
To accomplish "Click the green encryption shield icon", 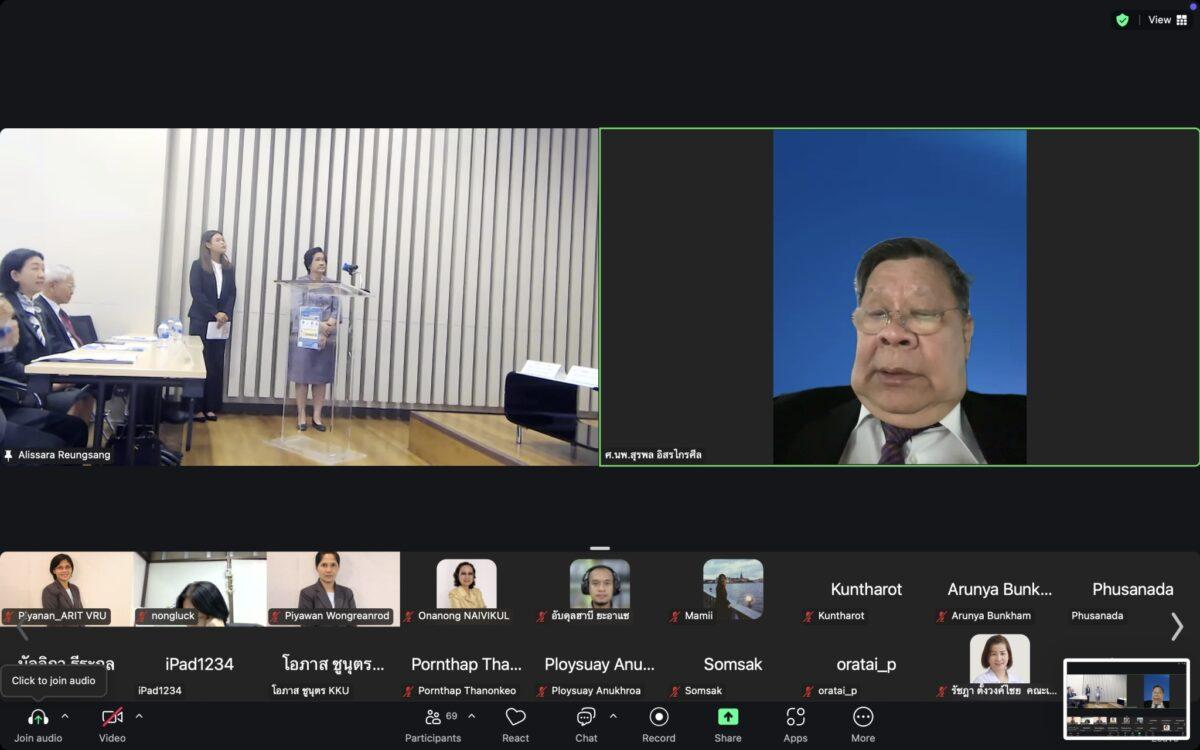I will (1122, 20).
